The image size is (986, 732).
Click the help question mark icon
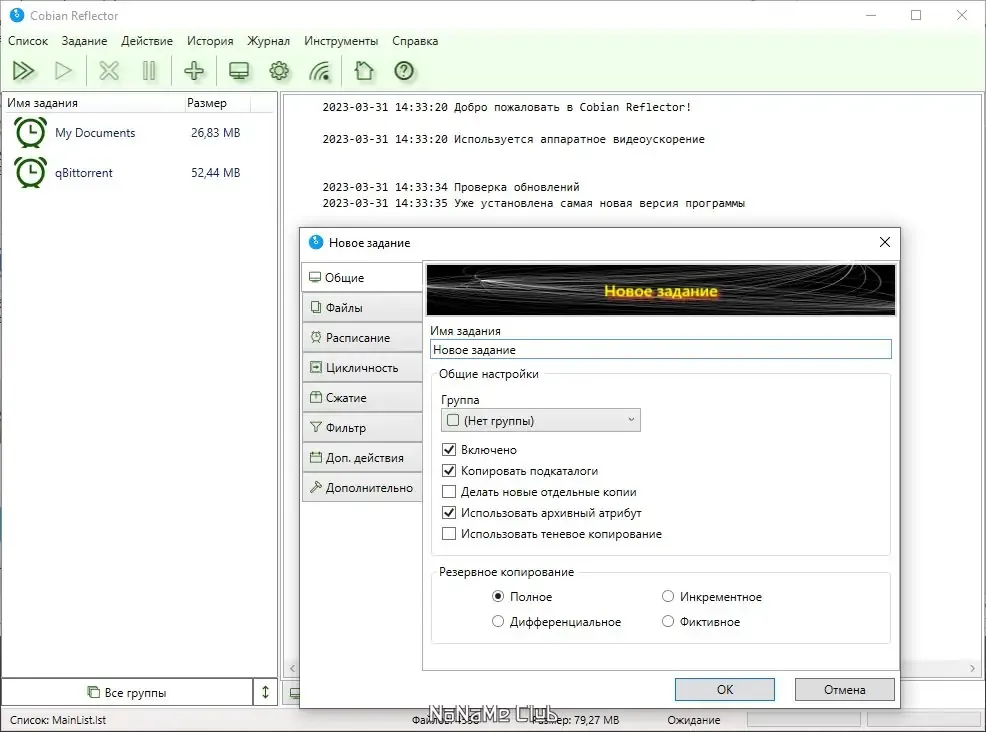tap(404, 71)
